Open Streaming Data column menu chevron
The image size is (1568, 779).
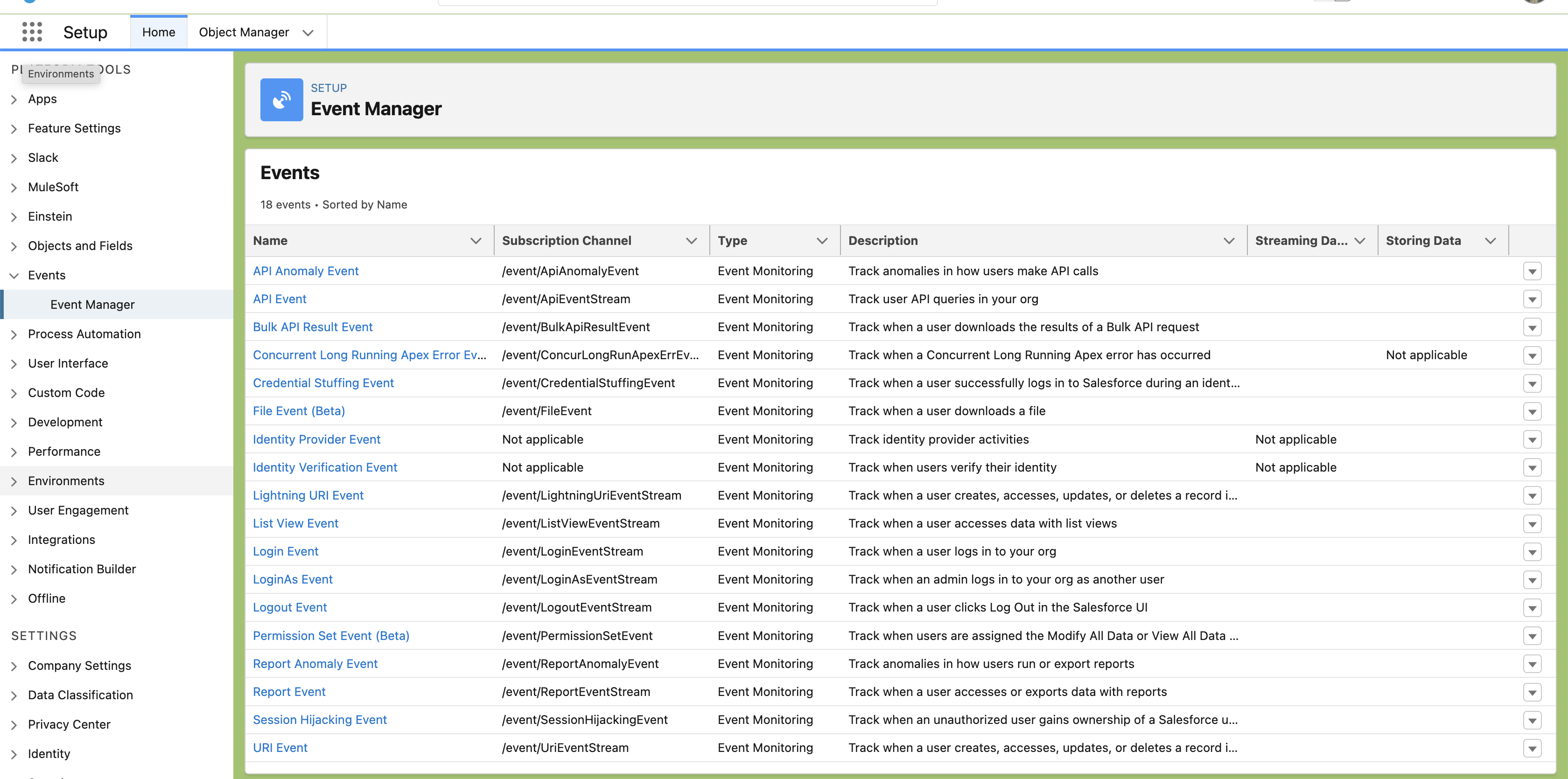(x=1359, y=241)
